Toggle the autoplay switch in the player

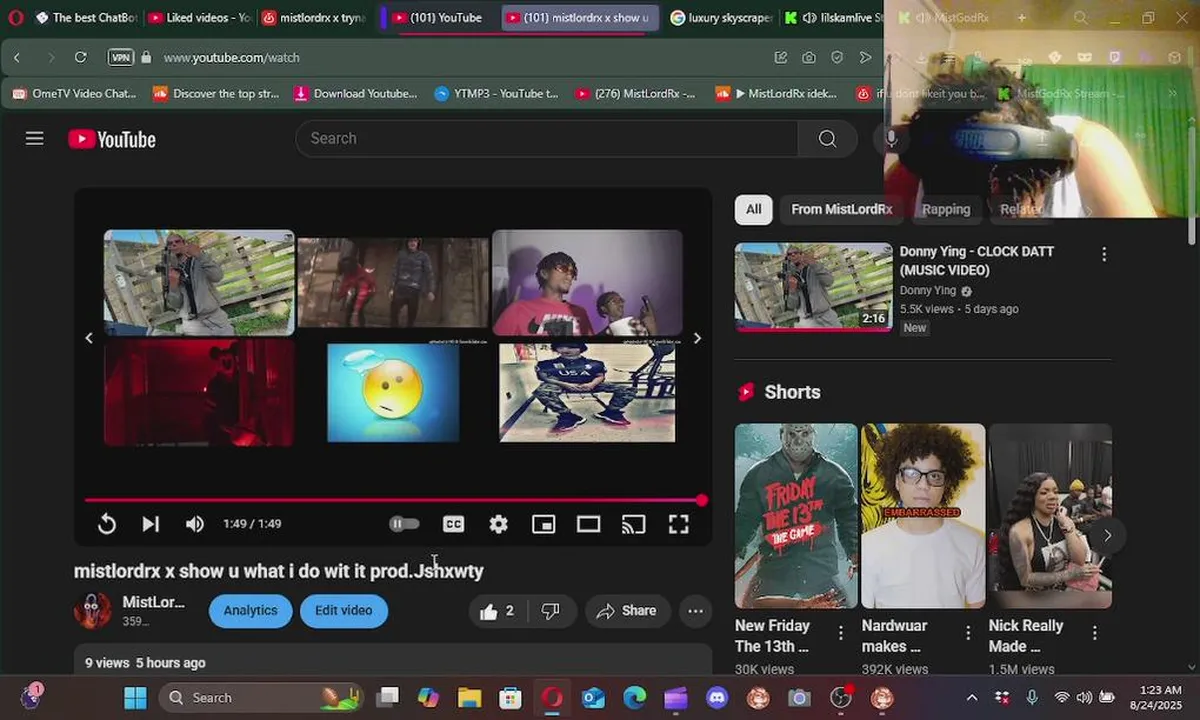[404, 524]
